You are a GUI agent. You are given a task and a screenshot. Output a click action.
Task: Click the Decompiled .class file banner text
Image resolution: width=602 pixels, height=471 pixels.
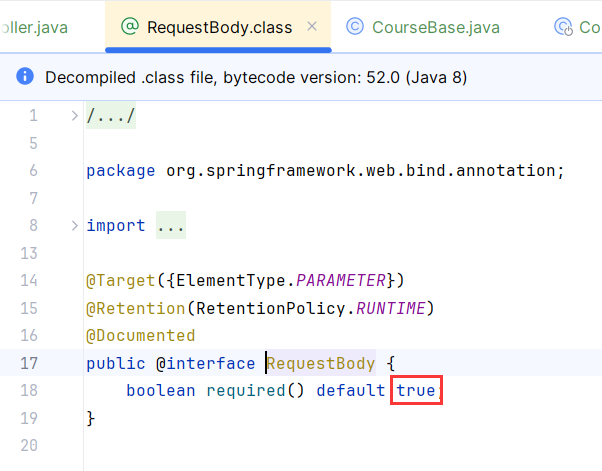point(256,77)
